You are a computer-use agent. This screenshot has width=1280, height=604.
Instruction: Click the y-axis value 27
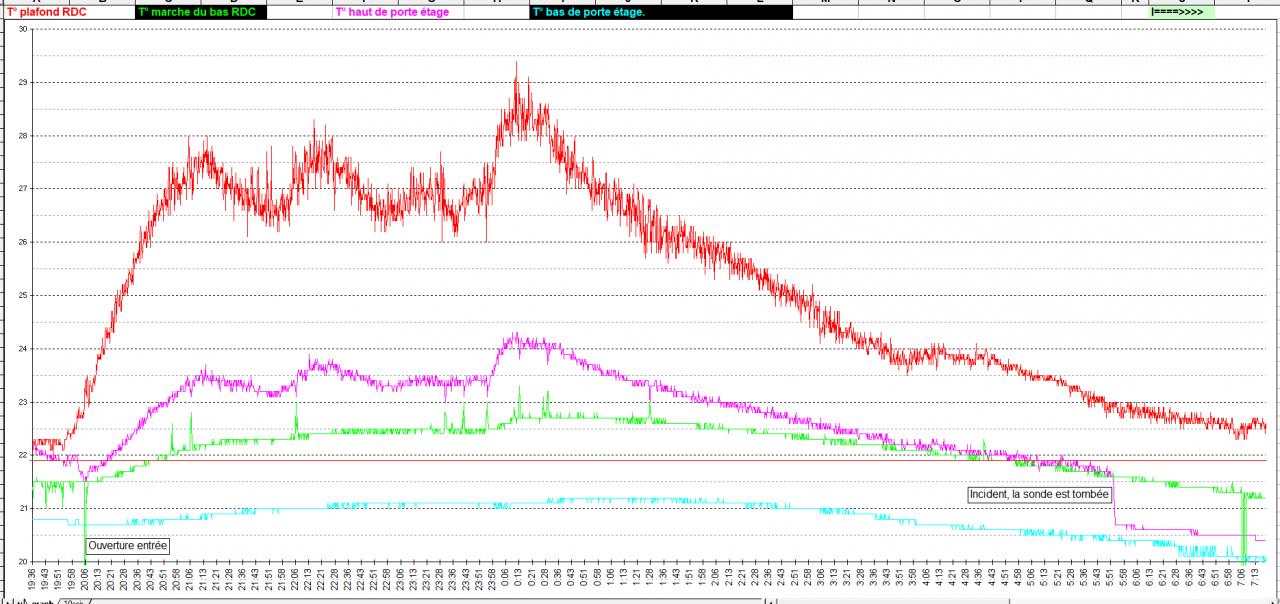pyautogui.click(x=23, y=188)
